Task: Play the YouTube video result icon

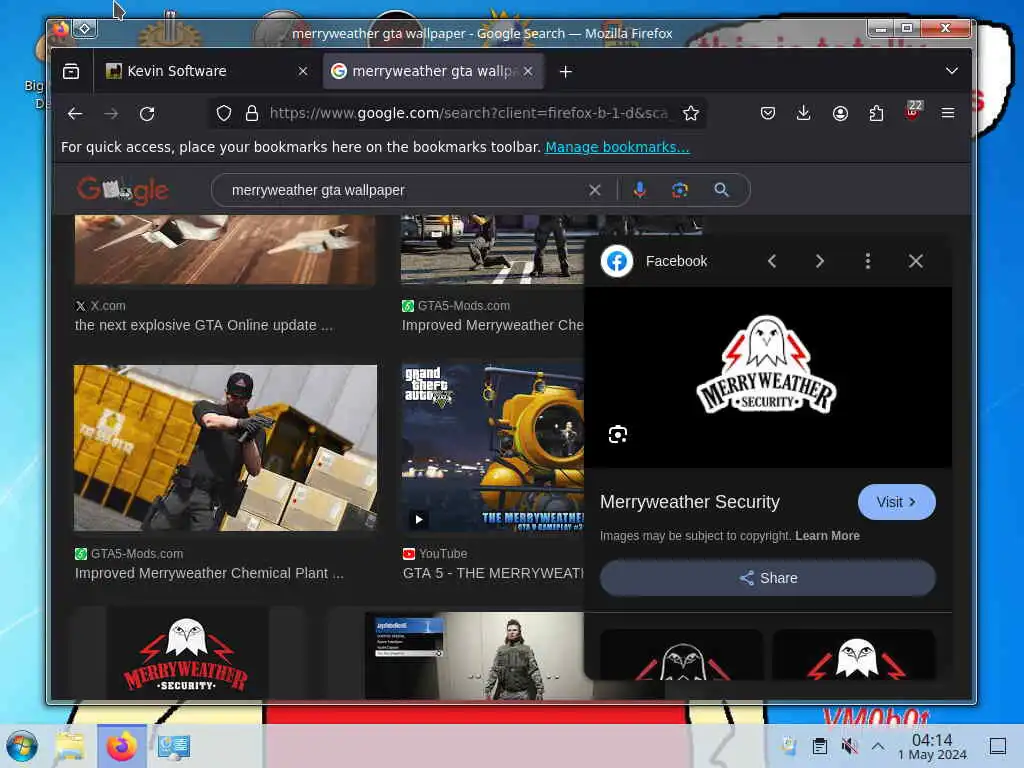Action: tap(419, 519)
